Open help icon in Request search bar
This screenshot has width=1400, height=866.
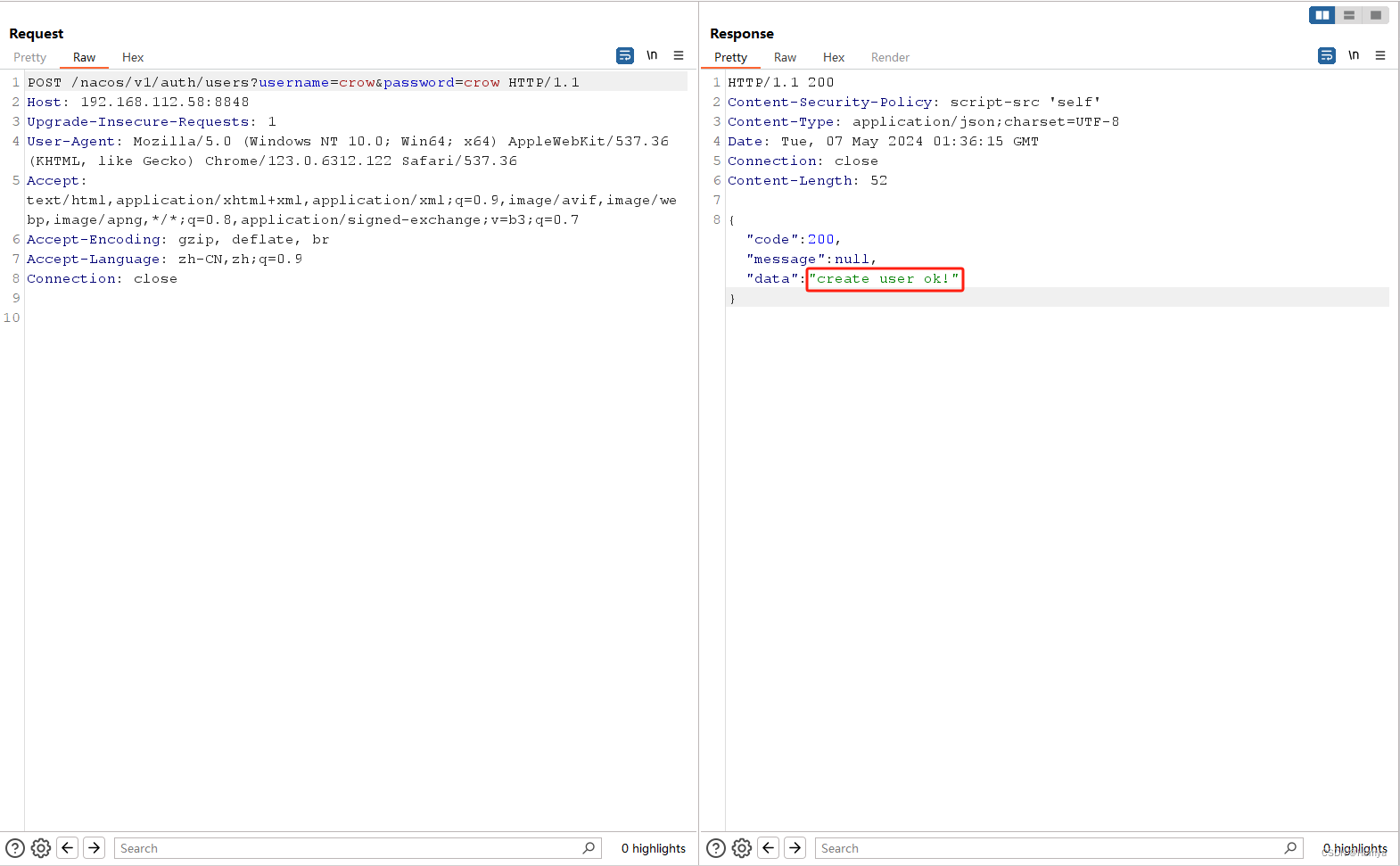(x=15, y=848)
